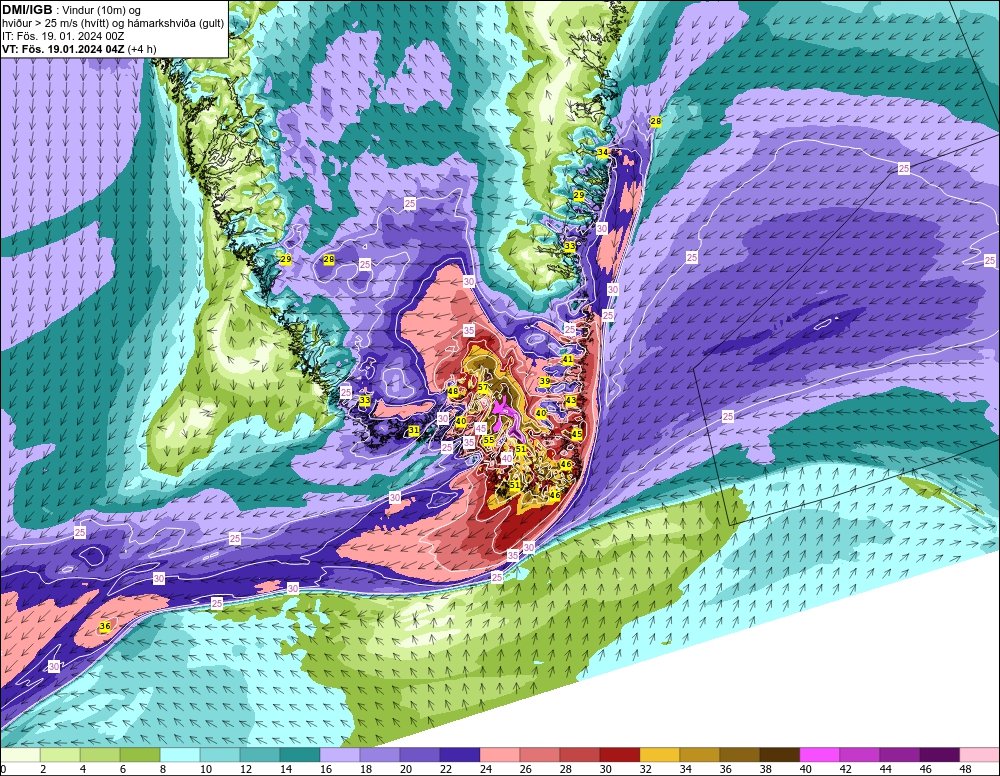This screenshot has width=1000, height=776.
Task: Select the yellow 48 gust label
Action: pos(453,392)
